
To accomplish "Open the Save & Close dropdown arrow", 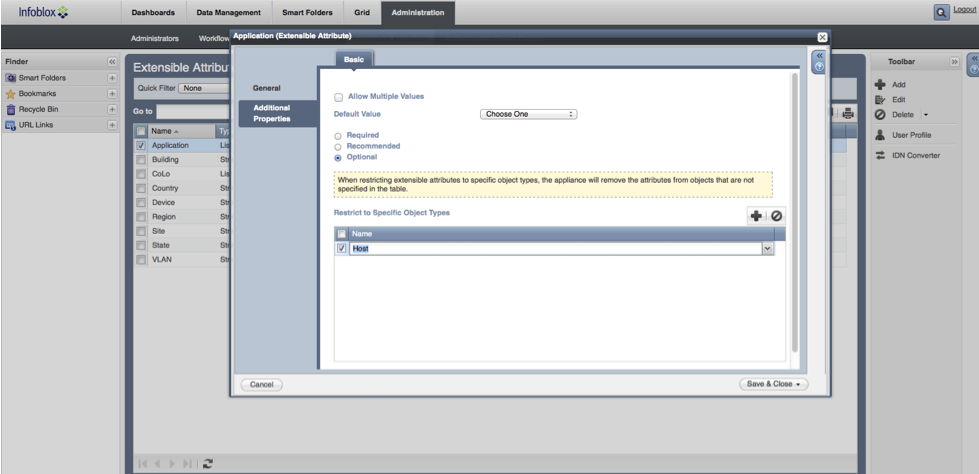I will (x=799, y=385).
